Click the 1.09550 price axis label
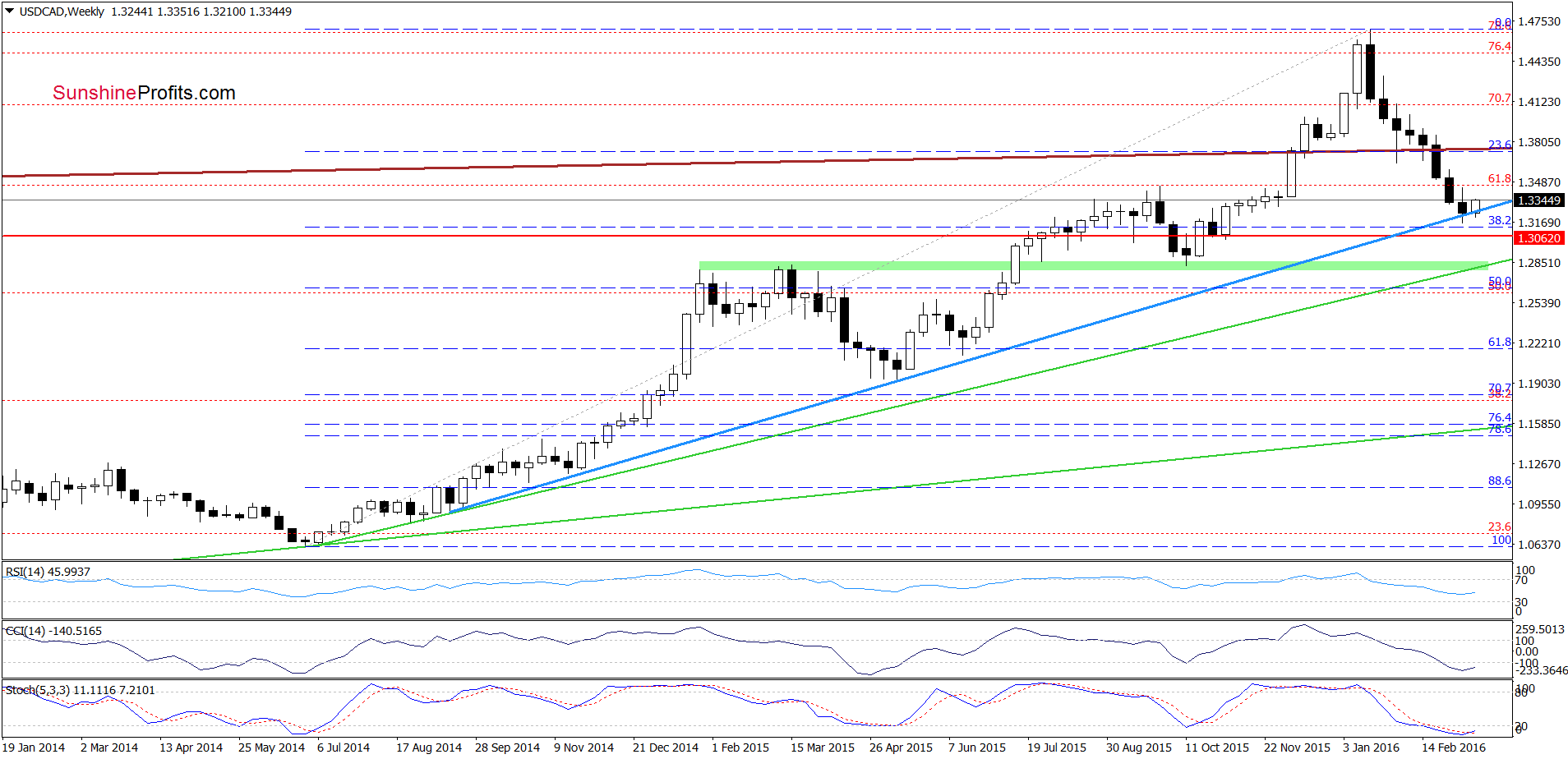This screenshot has width=1568, height=759. pos(1538,504)
